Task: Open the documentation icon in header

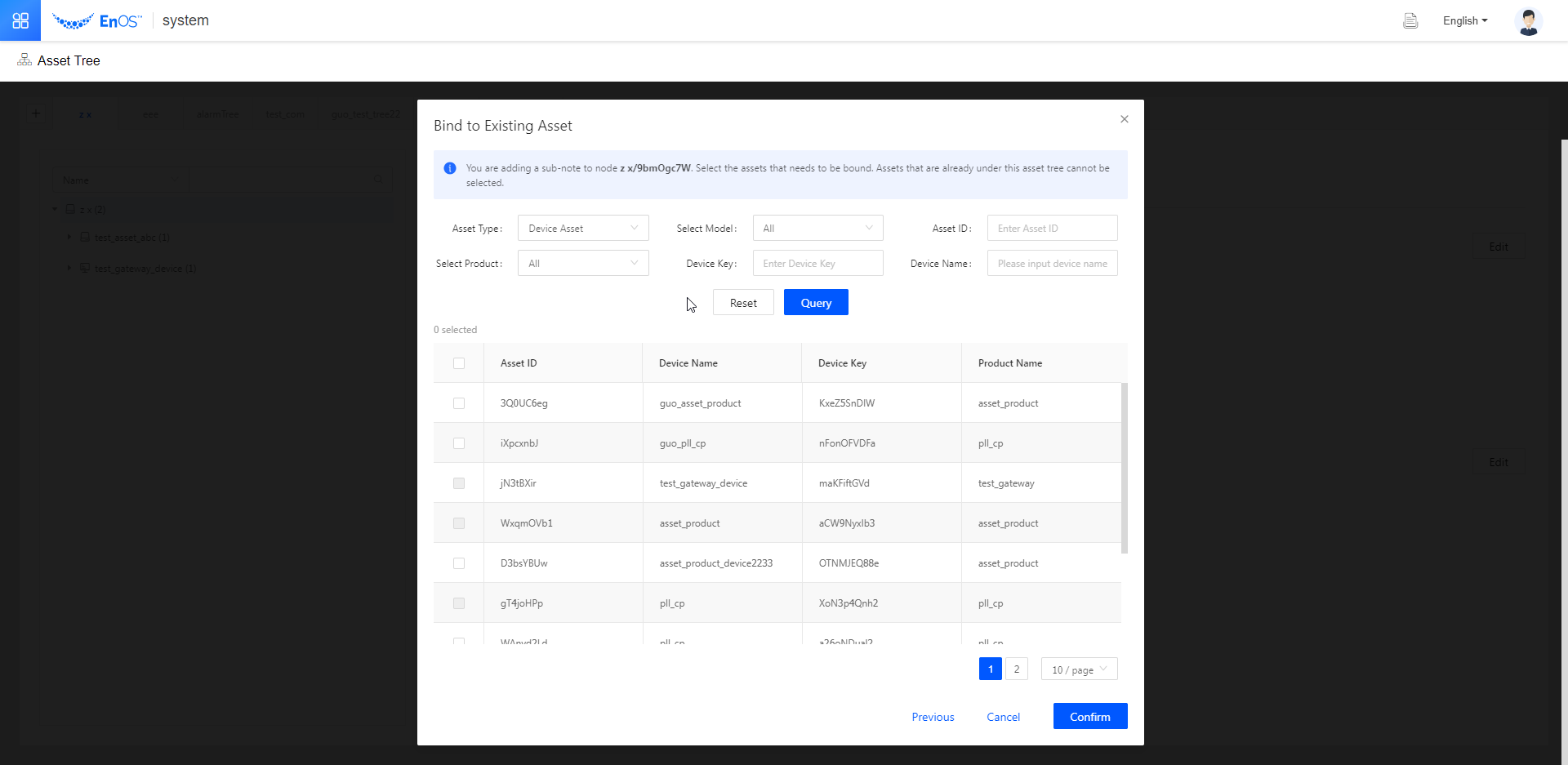Action: pyautogui.click(x=1410, y=21)
